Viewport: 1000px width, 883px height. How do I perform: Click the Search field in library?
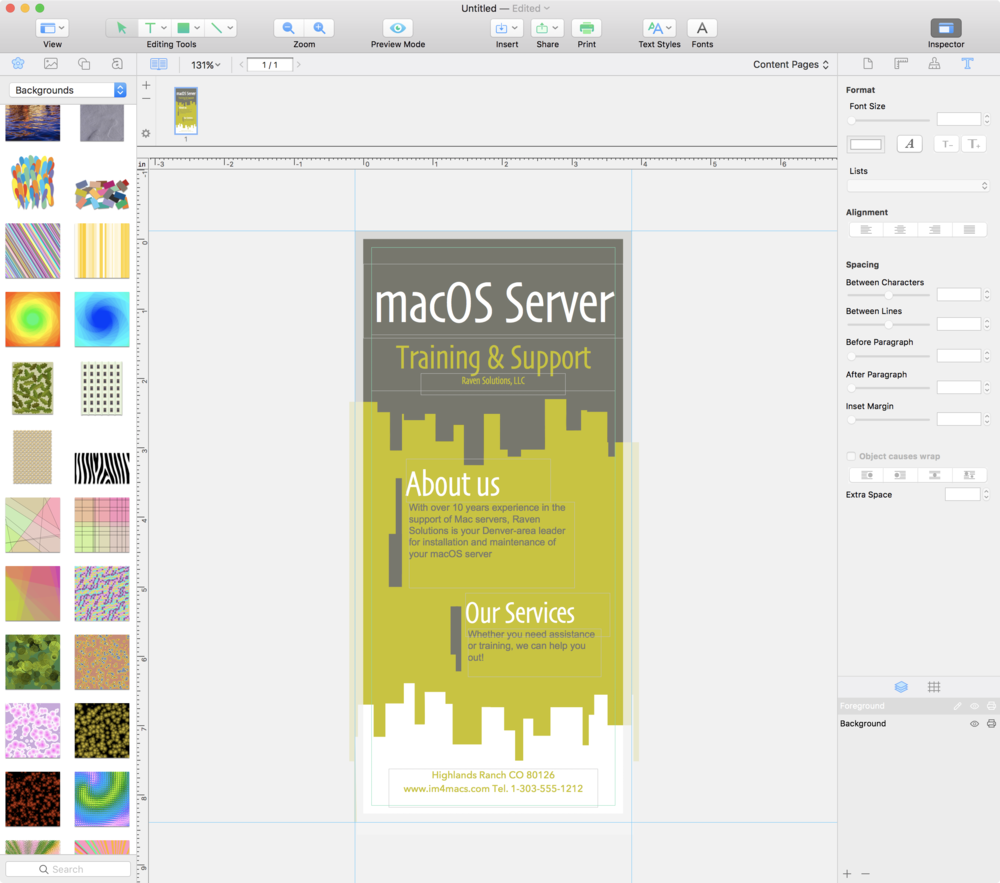click(x=68, y=869)
